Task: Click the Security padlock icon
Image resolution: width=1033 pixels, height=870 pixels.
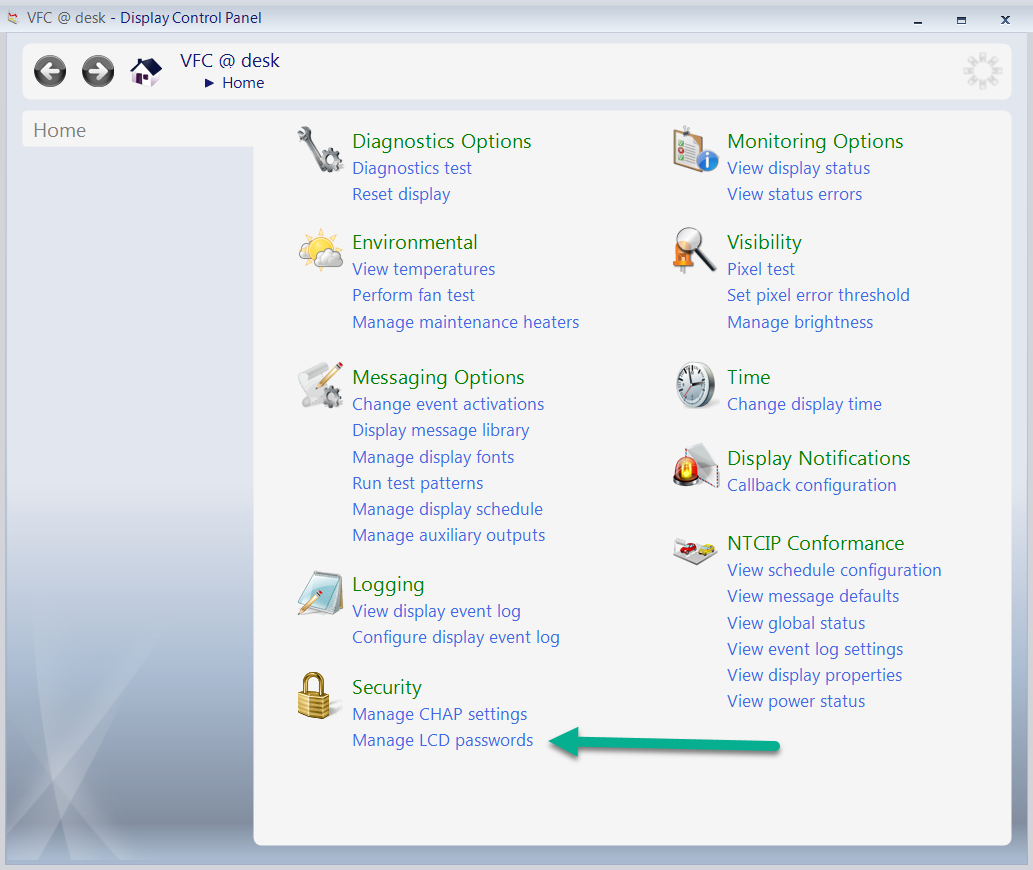Action: (319, 695)
